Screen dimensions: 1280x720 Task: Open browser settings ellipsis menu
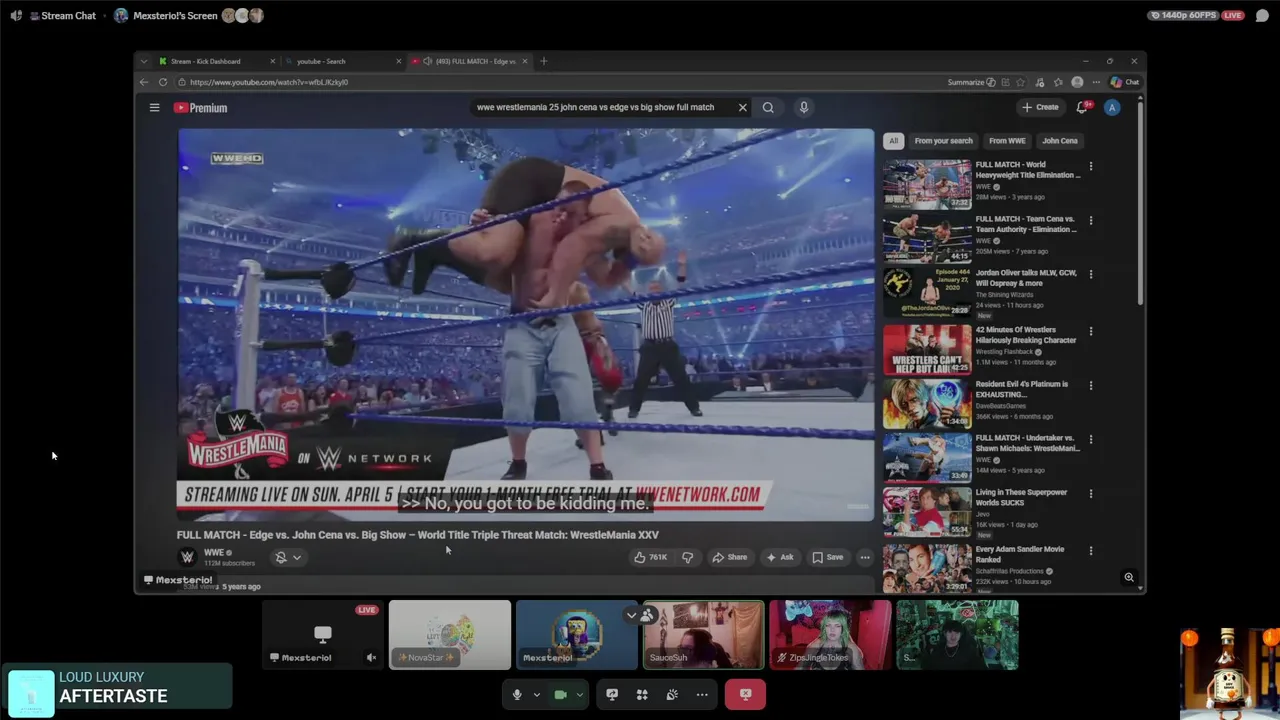click(x=1096, y=82)
